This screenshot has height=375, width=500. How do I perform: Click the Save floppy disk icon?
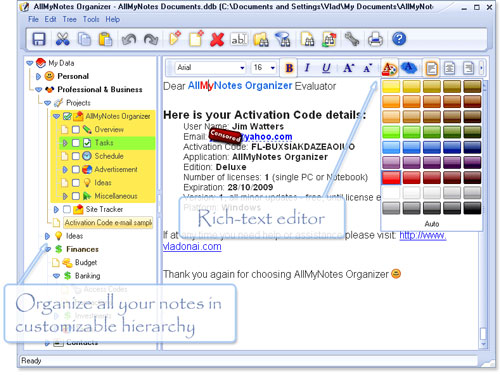pyautogui.click(x=39, y=39)
